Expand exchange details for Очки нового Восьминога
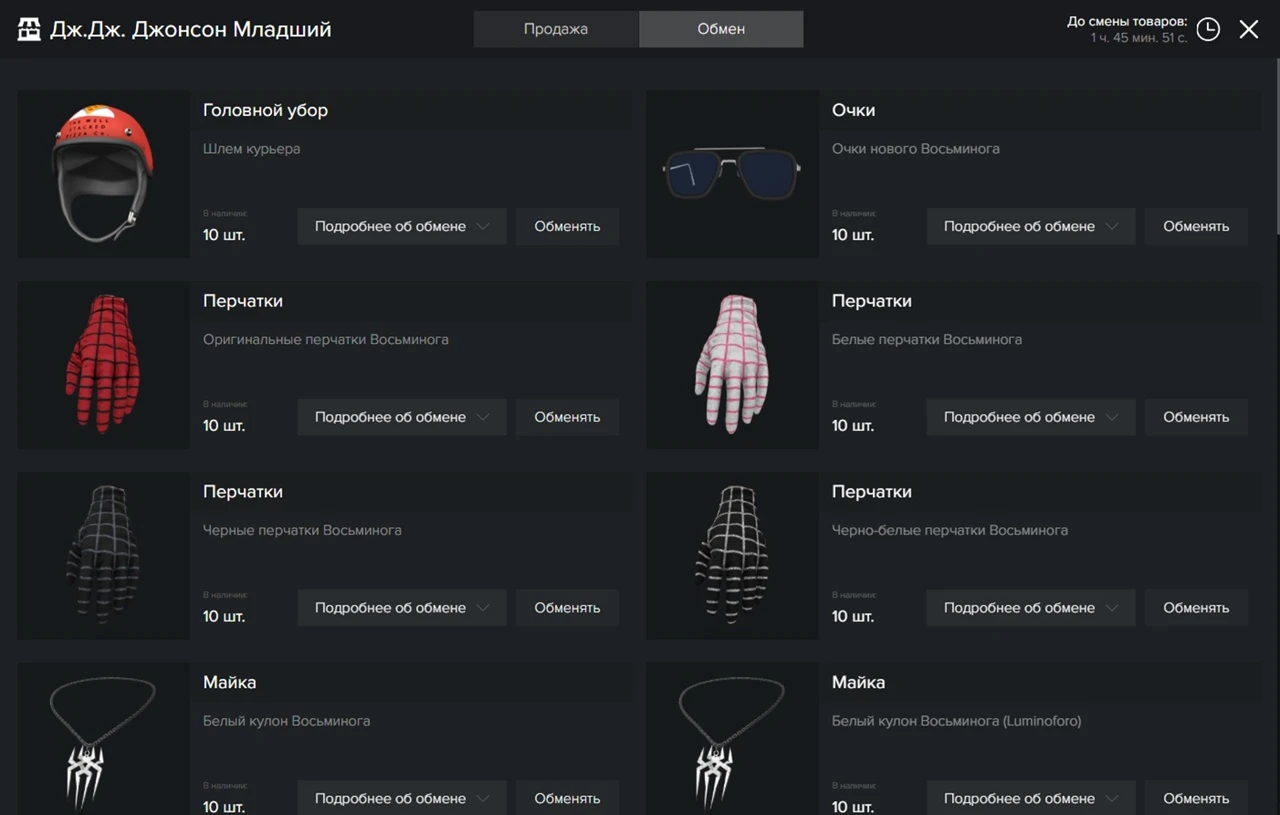 pyautogui.click(x=1030, y=226)
